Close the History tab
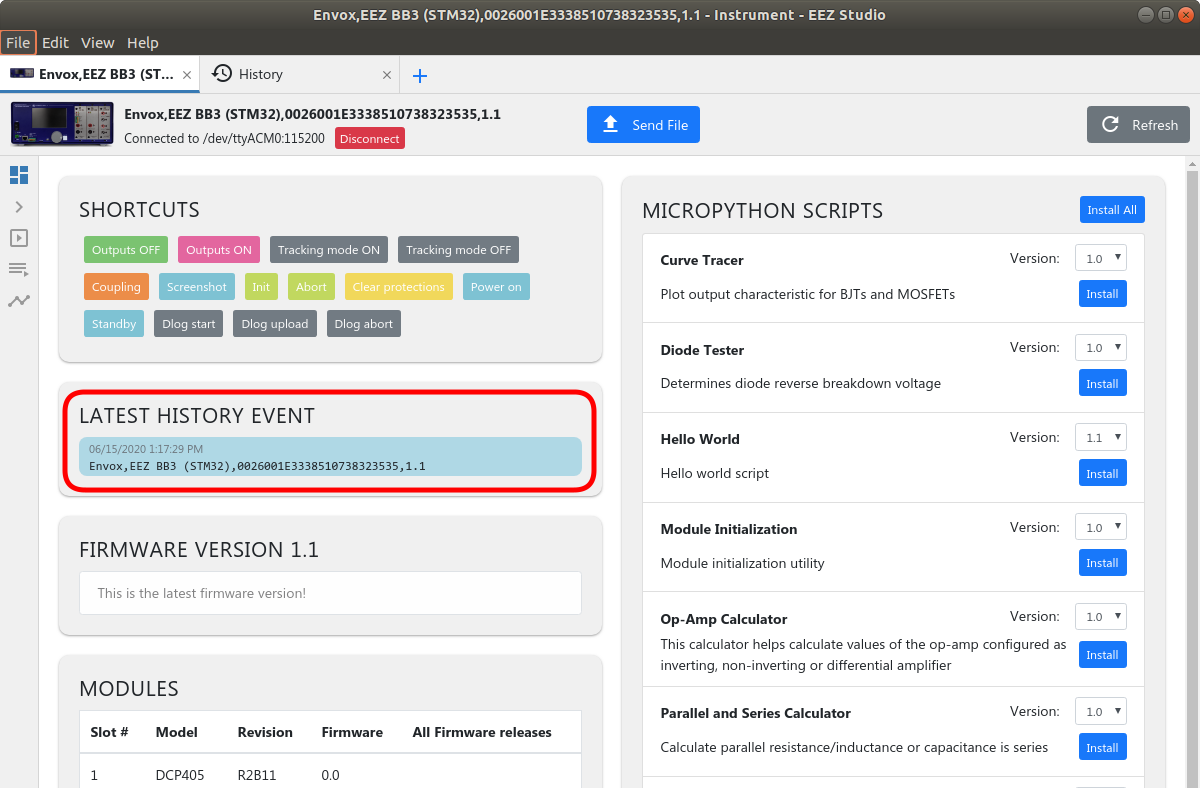Image resolution: width=1200 pixels, height=788 pixels. [x=387, y=75]
